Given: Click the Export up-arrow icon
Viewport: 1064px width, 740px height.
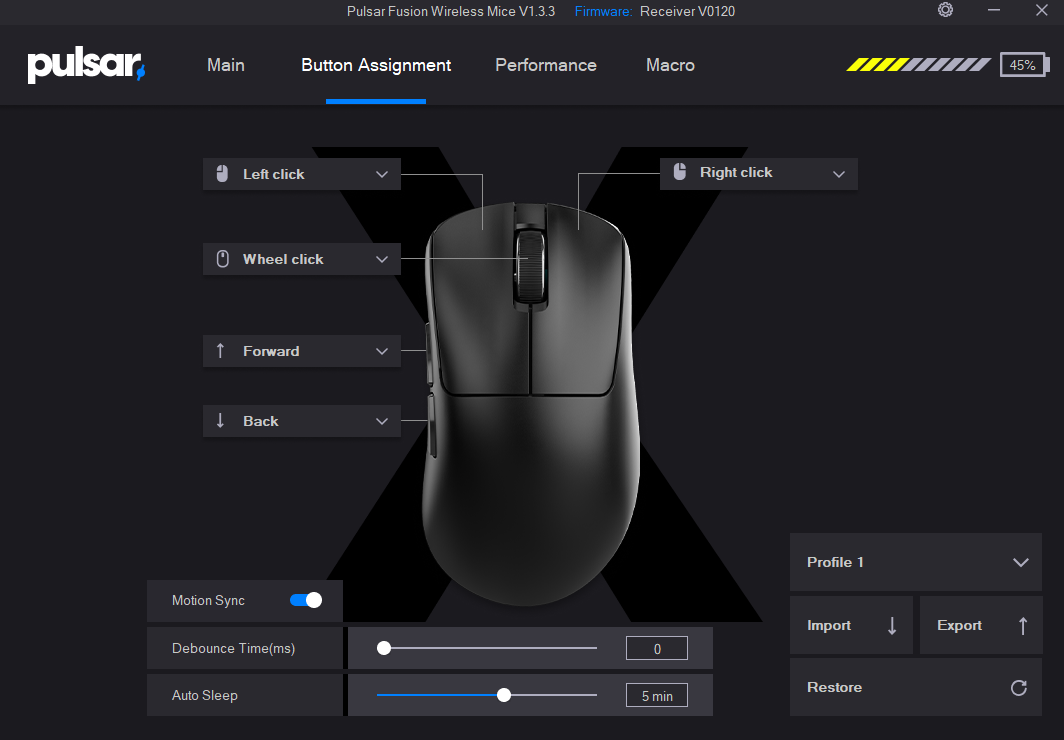Looking at the screenshot, I should (1023, 625).
